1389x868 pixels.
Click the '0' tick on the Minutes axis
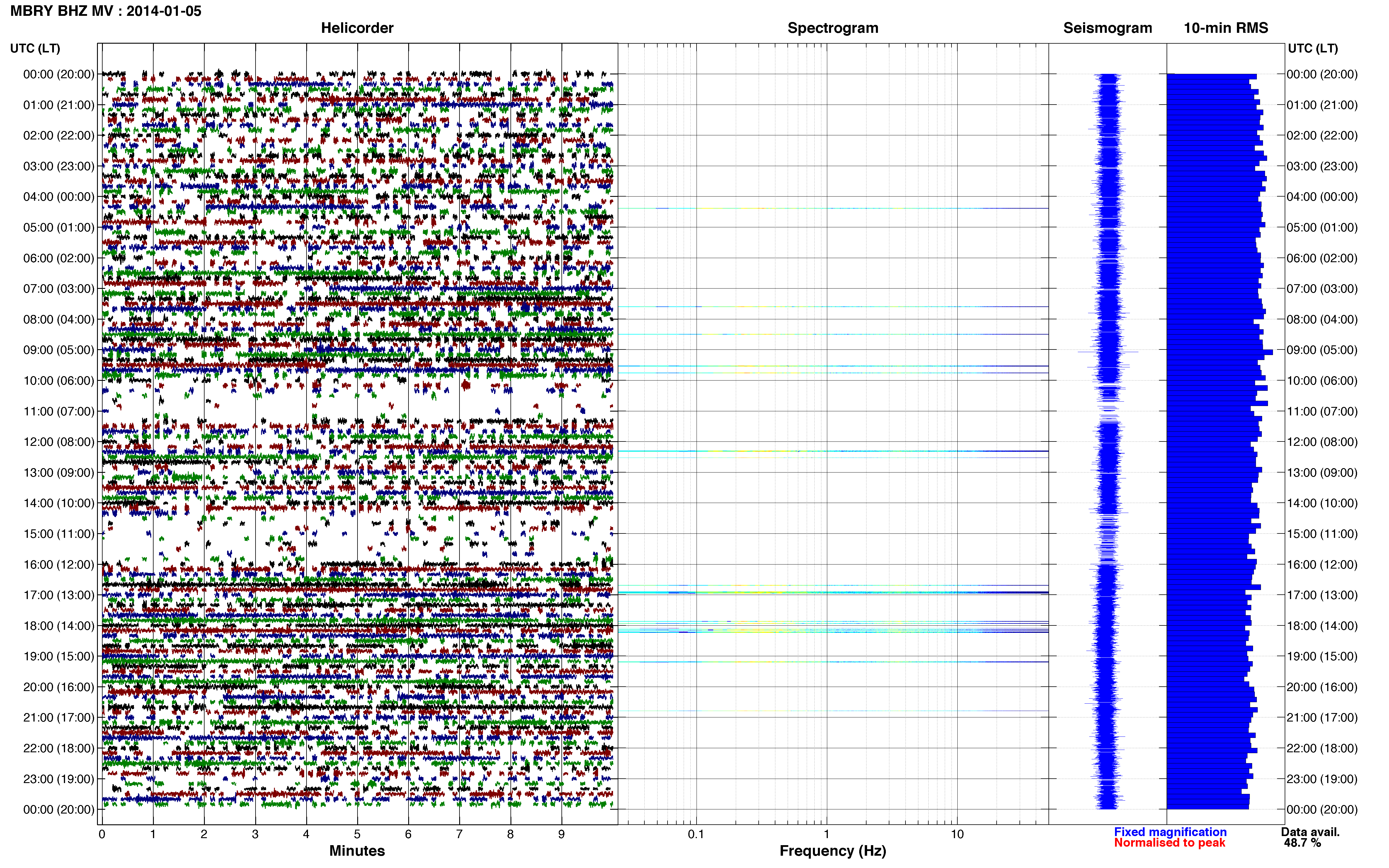point(102,834)
